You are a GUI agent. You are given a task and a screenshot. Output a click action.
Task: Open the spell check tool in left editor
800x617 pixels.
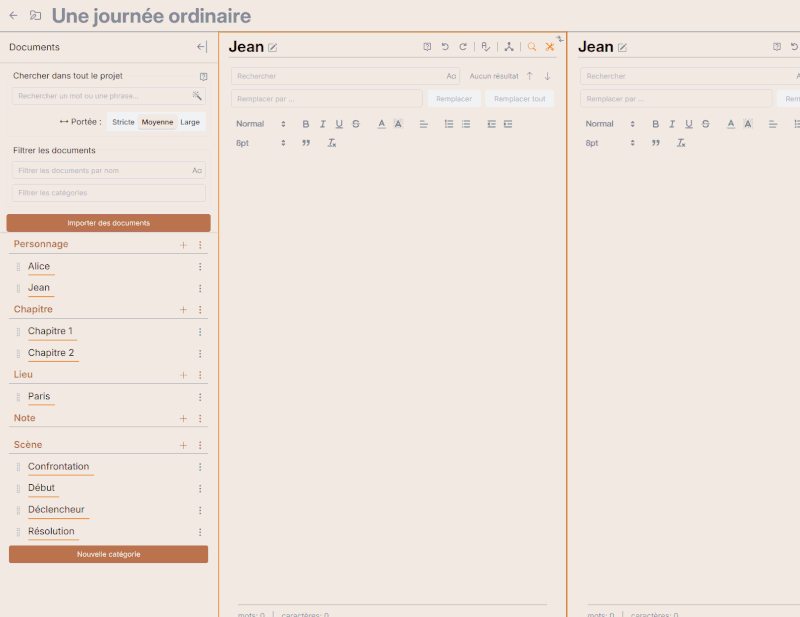[x=486, y=47]
